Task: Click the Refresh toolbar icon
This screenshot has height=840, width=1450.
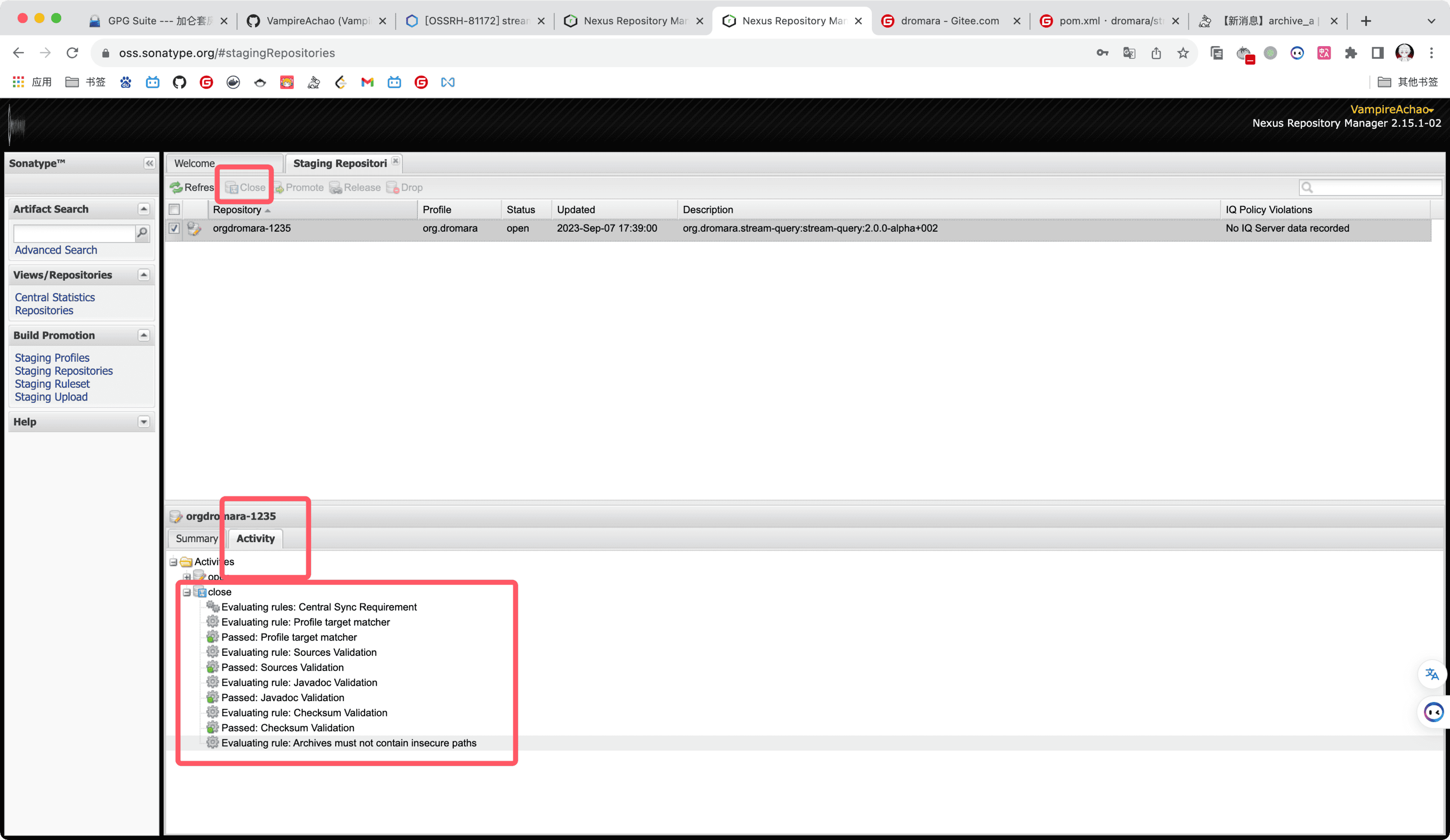Action: click(176, 187)
